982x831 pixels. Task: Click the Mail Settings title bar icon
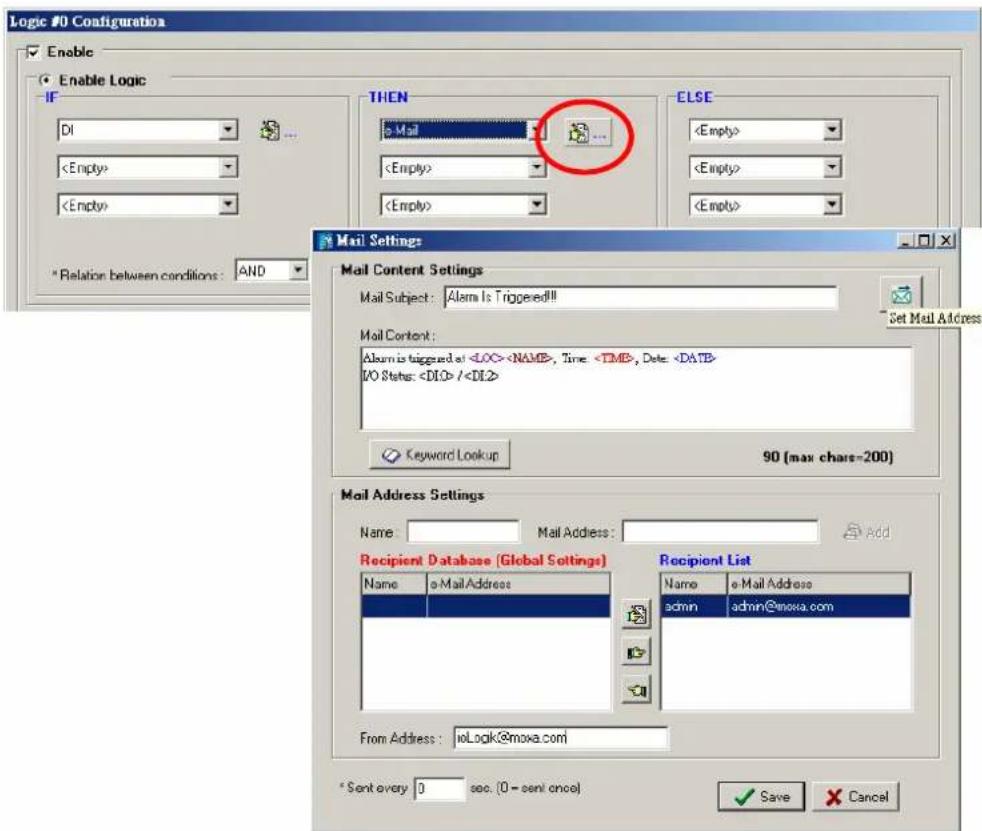tap(325, 241)
